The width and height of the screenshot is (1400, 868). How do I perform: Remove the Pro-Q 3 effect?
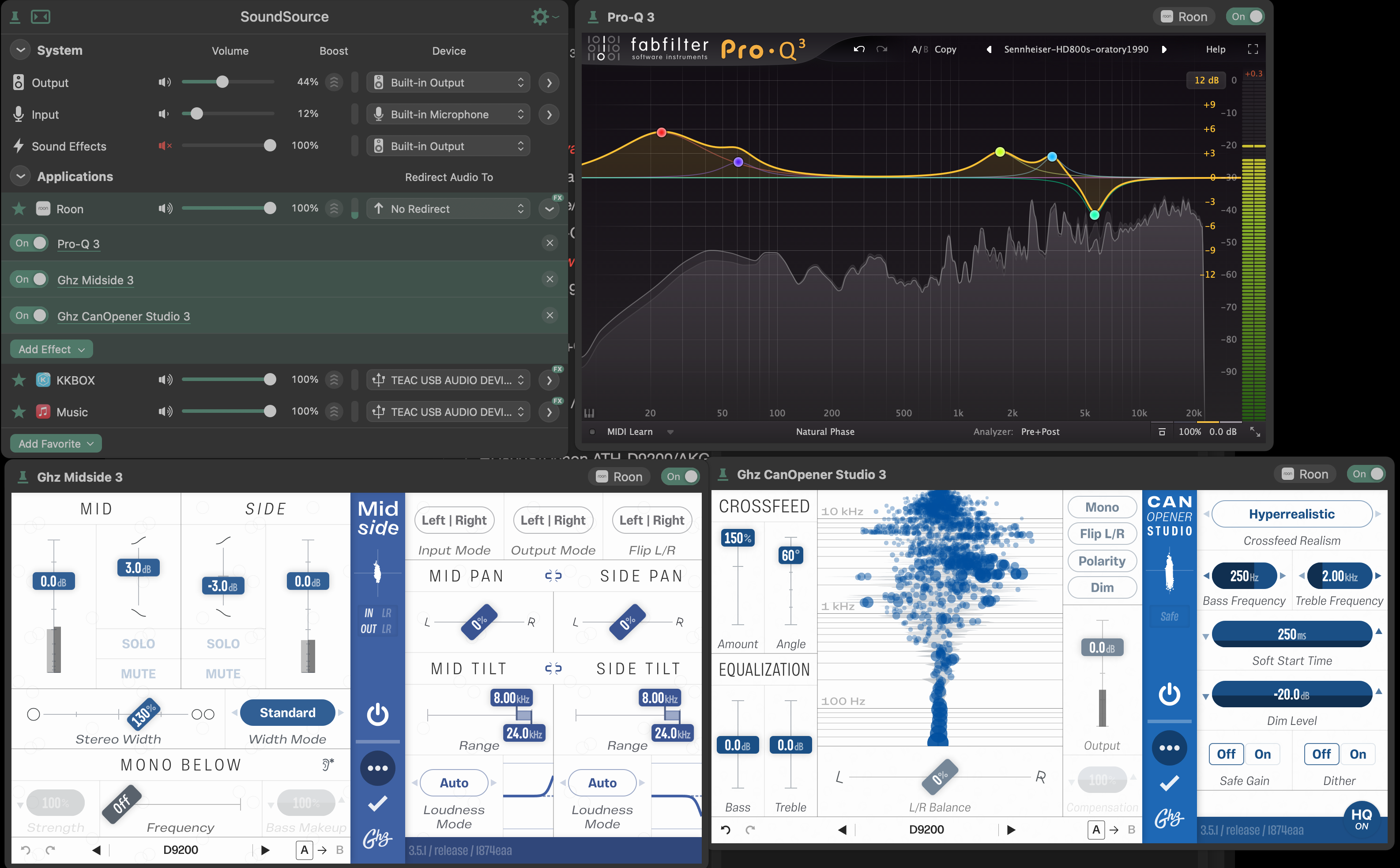tap(549, 243)
